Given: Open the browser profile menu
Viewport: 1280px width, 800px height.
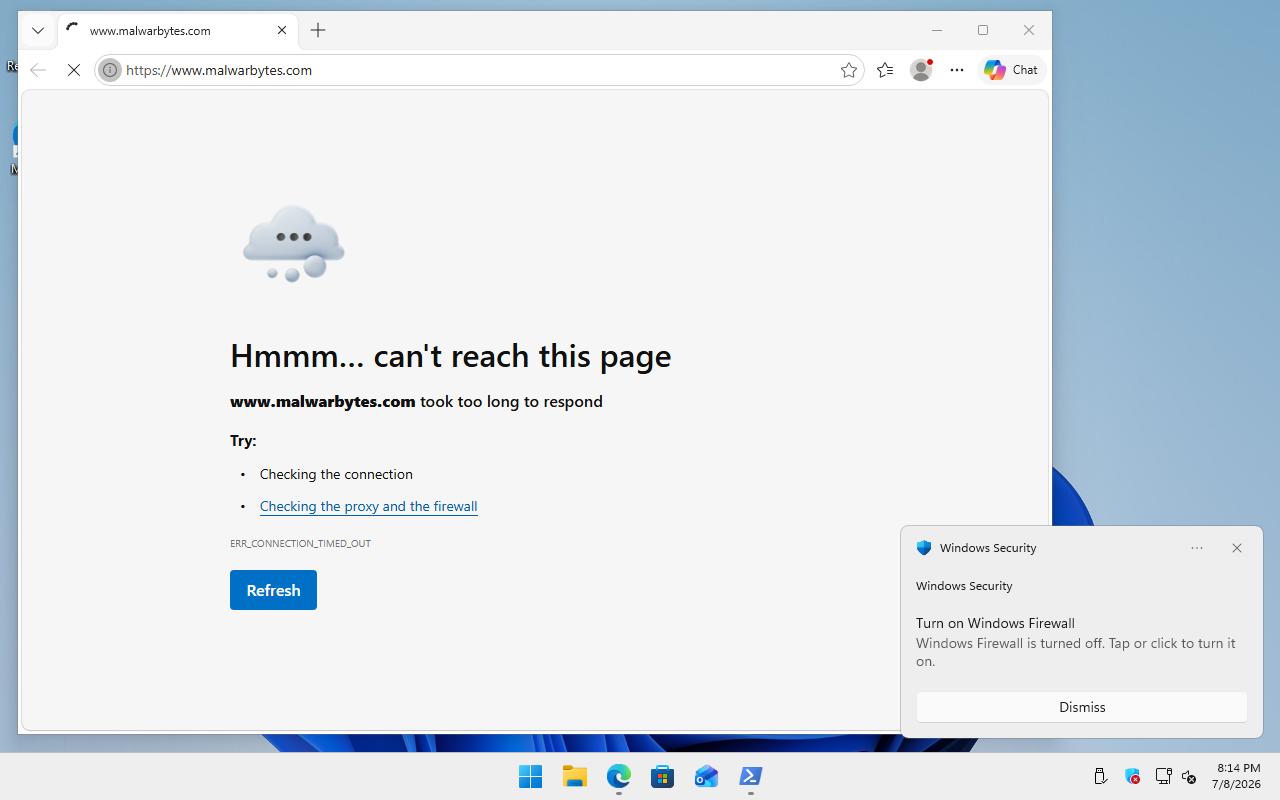Looking at the screenshot, I should (921, 70).
